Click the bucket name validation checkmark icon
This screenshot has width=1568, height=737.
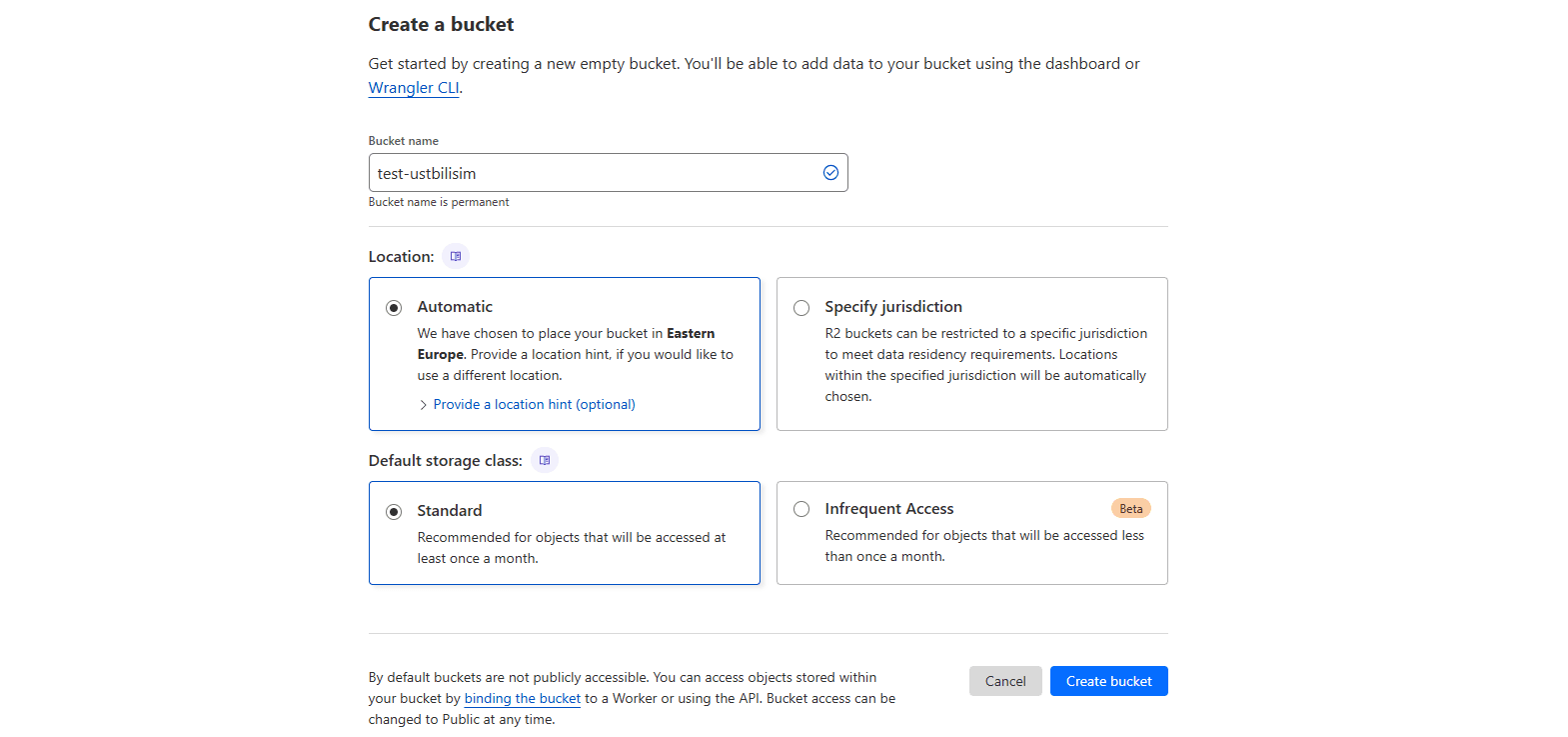pos(830,173)
